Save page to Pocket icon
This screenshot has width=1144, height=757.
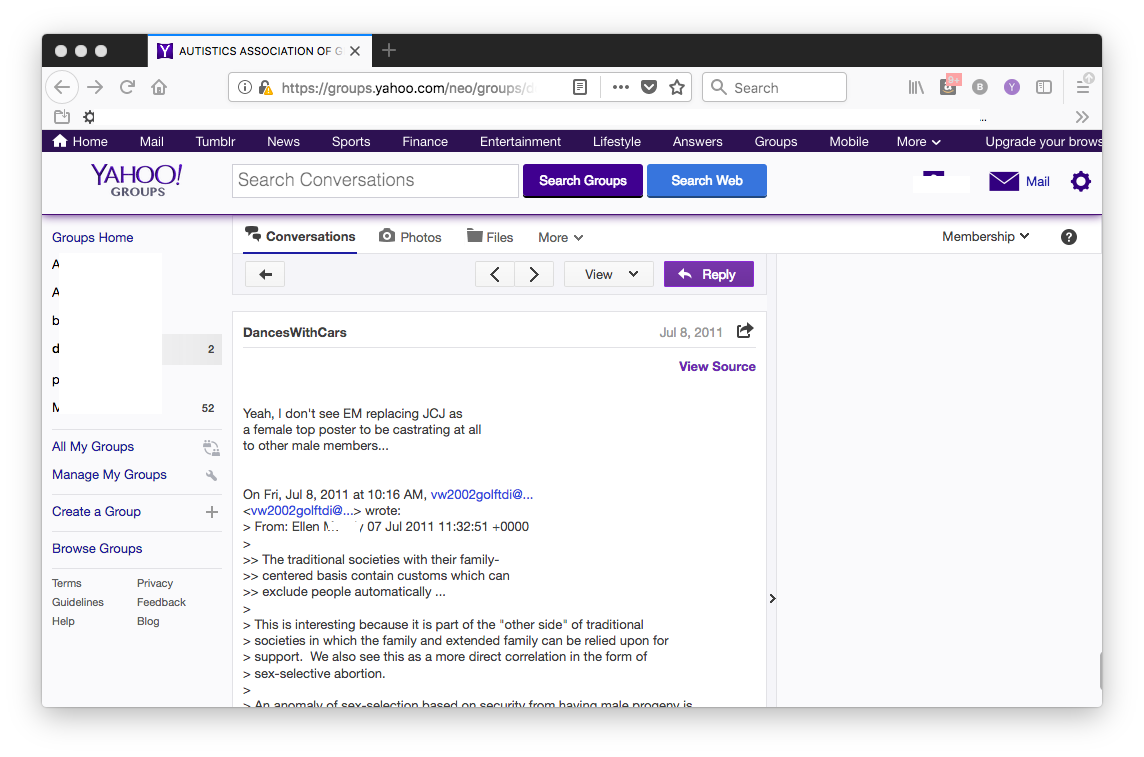pos(649,88)
